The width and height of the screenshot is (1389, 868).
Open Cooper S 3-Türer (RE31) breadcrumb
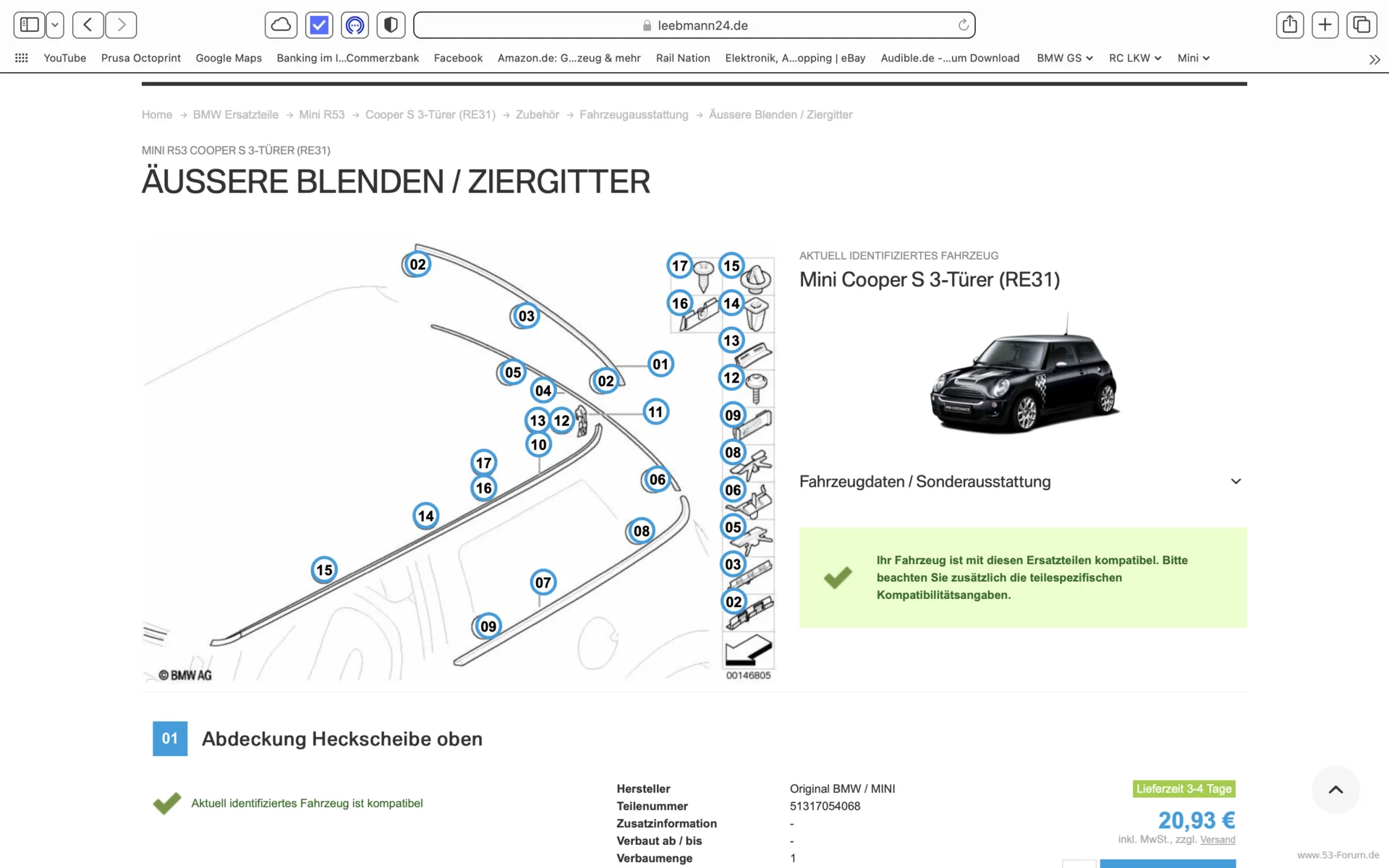click(430, 114)
